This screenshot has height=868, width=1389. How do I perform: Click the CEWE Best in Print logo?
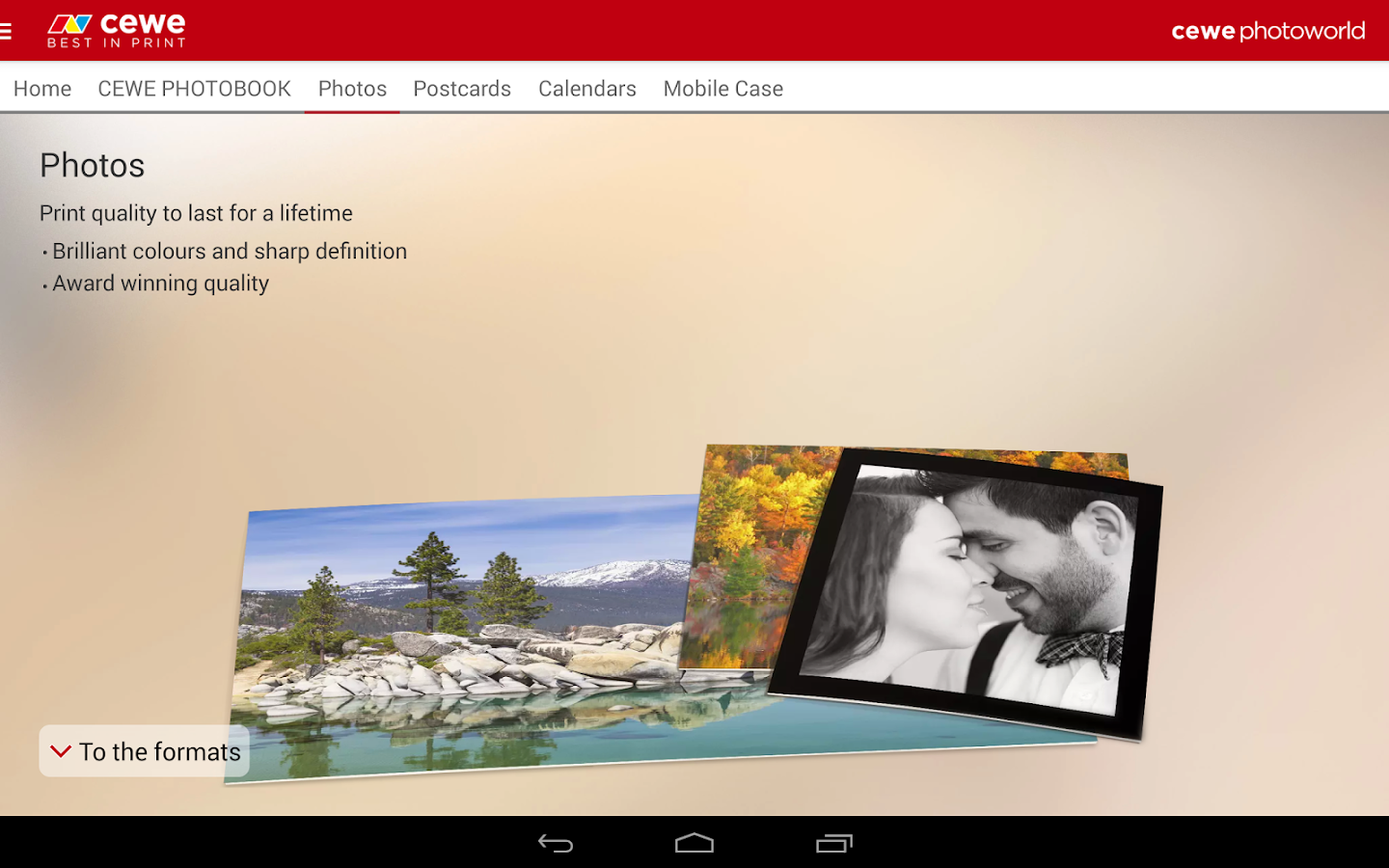(x=115, y=30)
